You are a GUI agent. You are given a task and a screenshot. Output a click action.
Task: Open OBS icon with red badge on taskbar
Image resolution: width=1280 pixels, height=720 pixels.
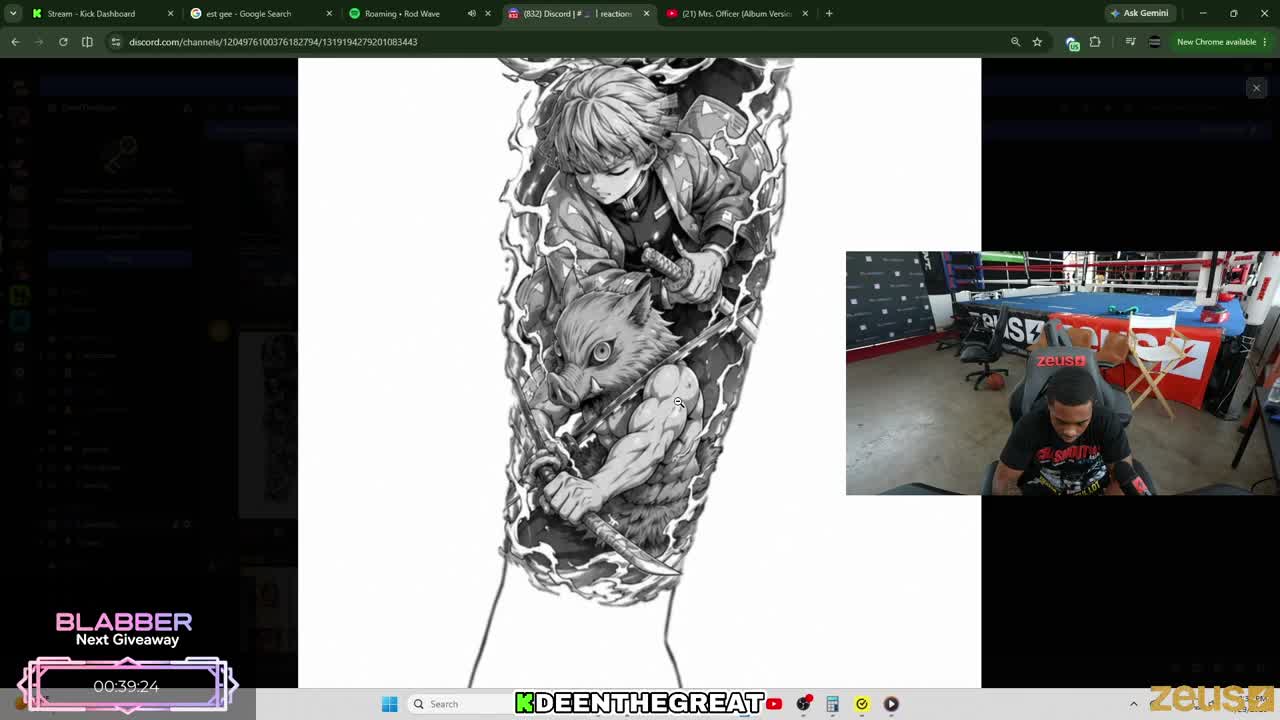(x=804, y=704)
